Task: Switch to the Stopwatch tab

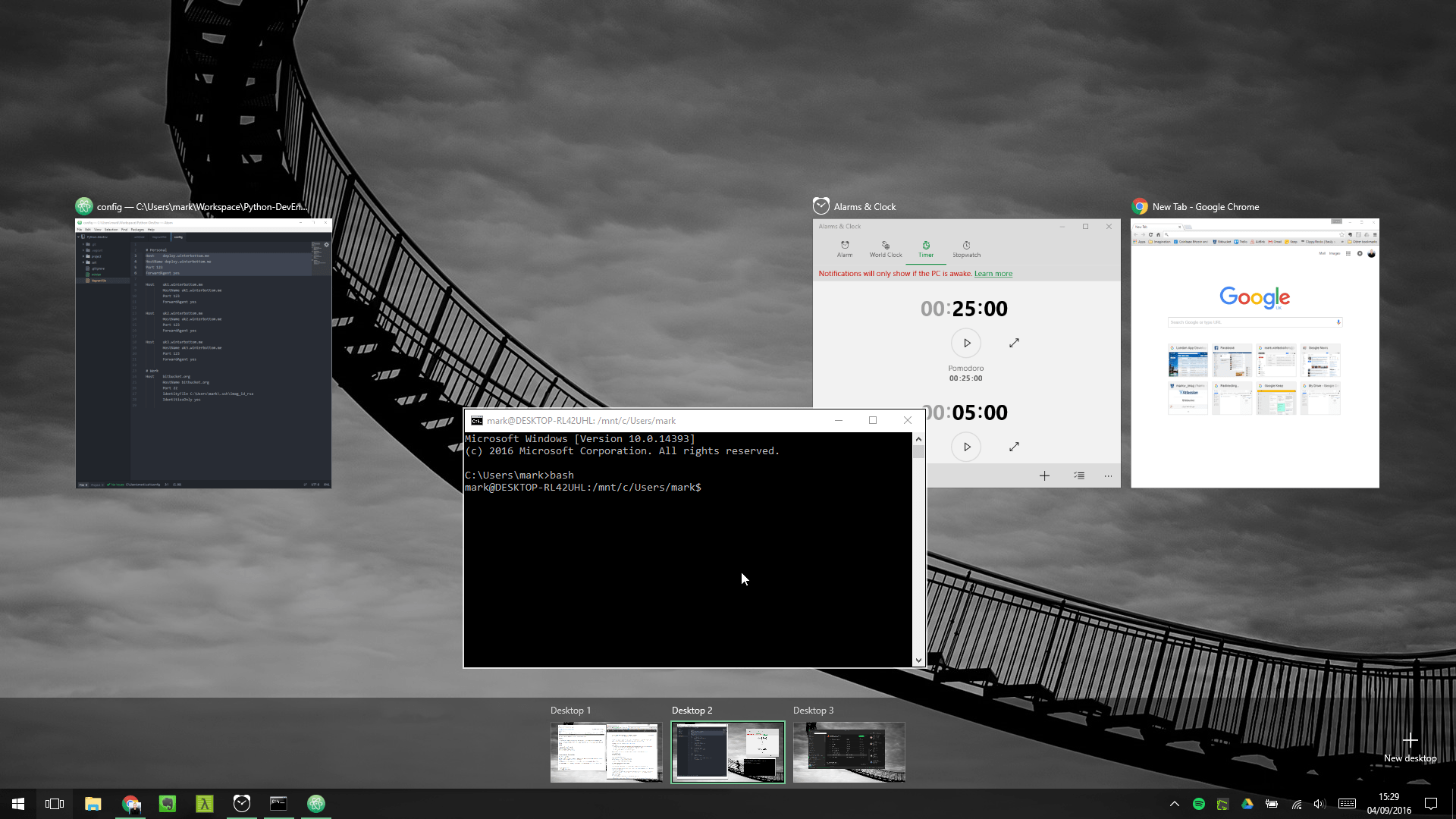Action: (x=966, y=249)
